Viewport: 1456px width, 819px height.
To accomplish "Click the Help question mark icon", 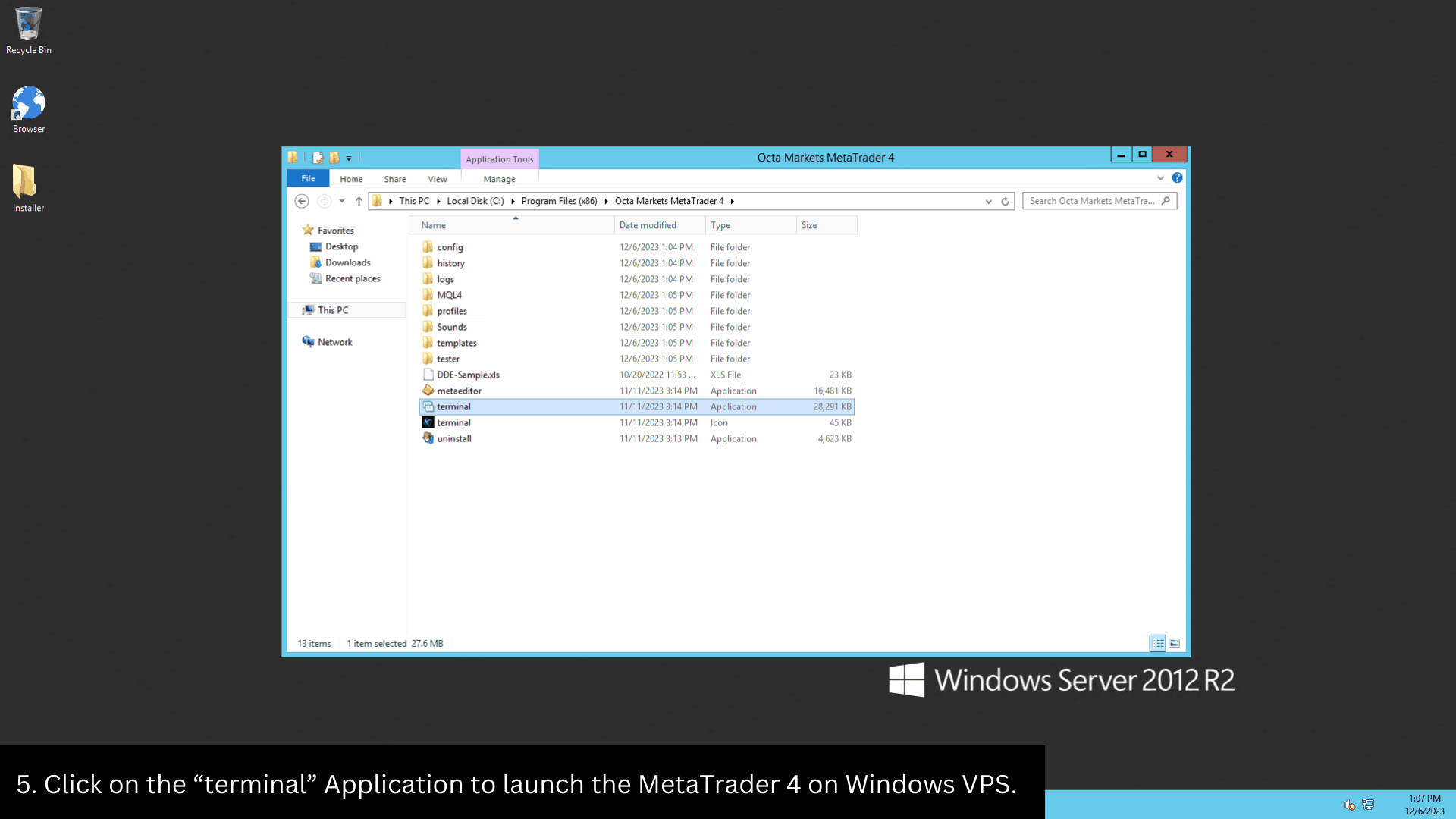I will pyautogui.click(x=1177, y=178).
